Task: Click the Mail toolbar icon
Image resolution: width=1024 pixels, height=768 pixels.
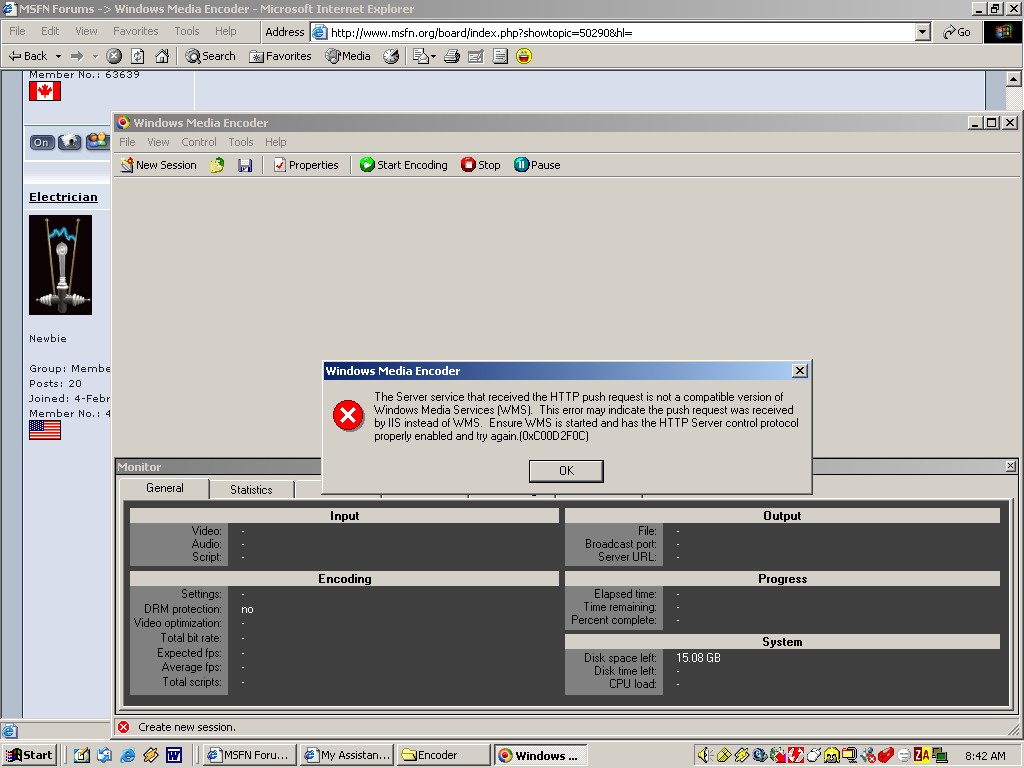Action: click(x=421, y=56)
